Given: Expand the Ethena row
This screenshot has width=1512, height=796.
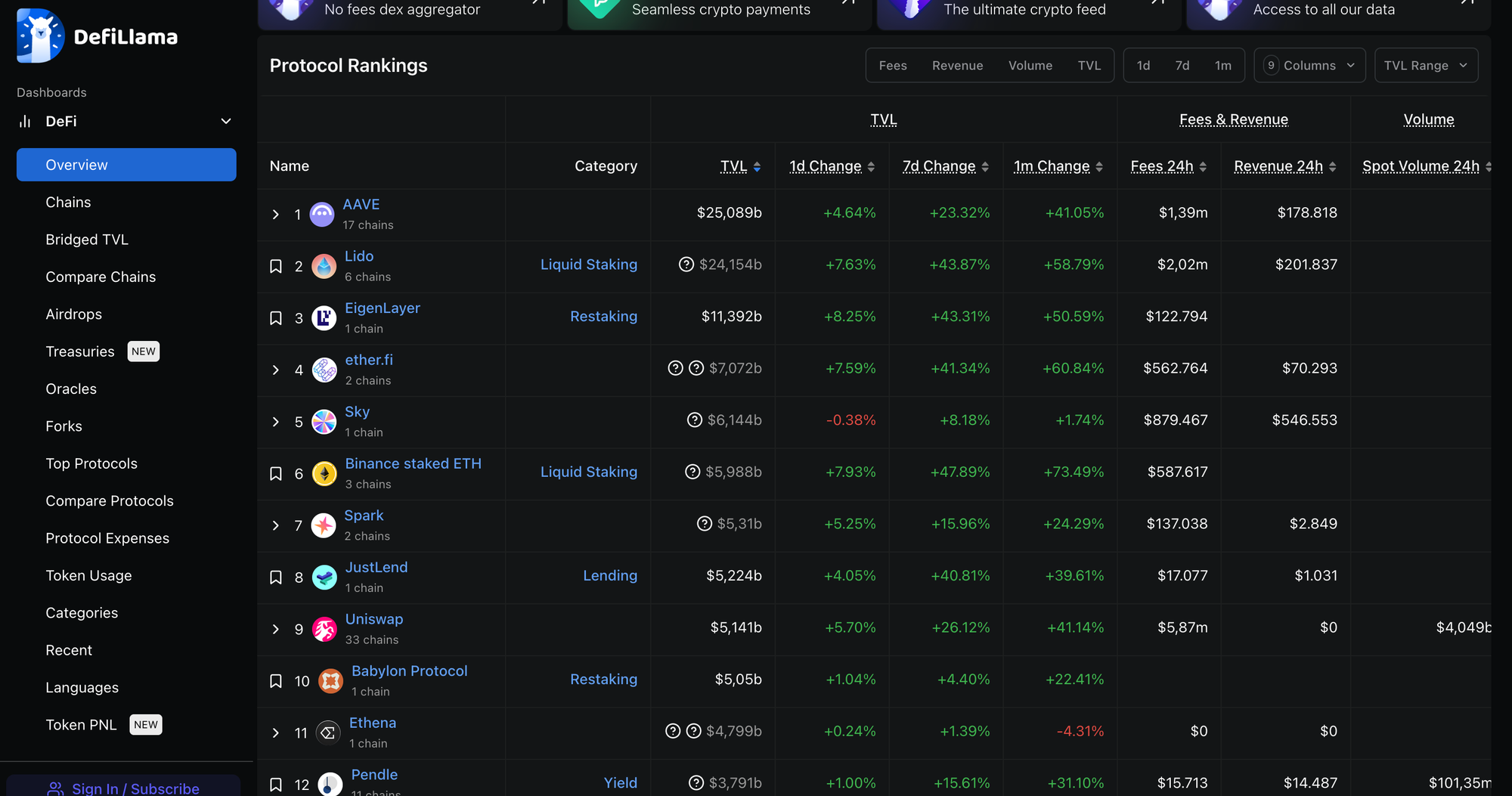Looking at the screenshot, I should (276, 733).
